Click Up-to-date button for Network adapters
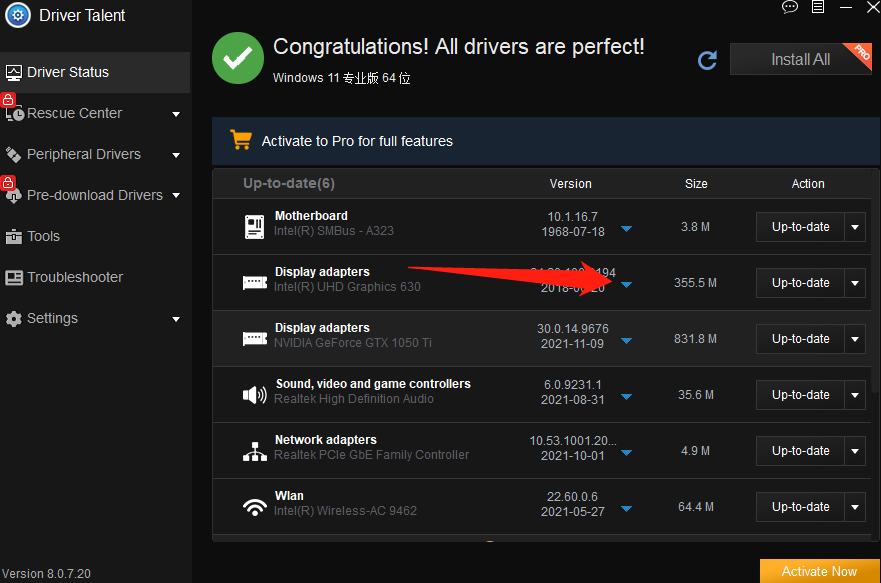881x583 pixels. point(800,451)
